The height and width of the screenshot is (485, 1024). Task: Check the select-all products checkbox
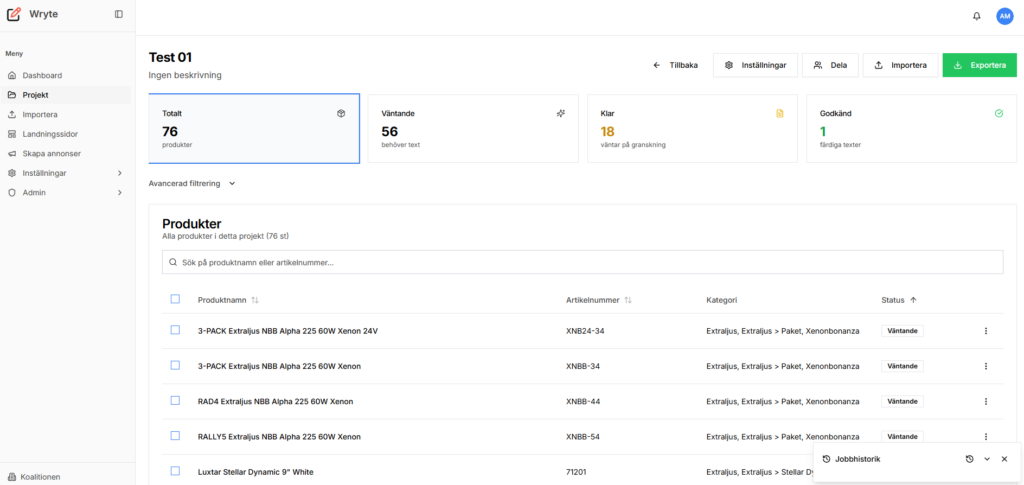[175, 299]
